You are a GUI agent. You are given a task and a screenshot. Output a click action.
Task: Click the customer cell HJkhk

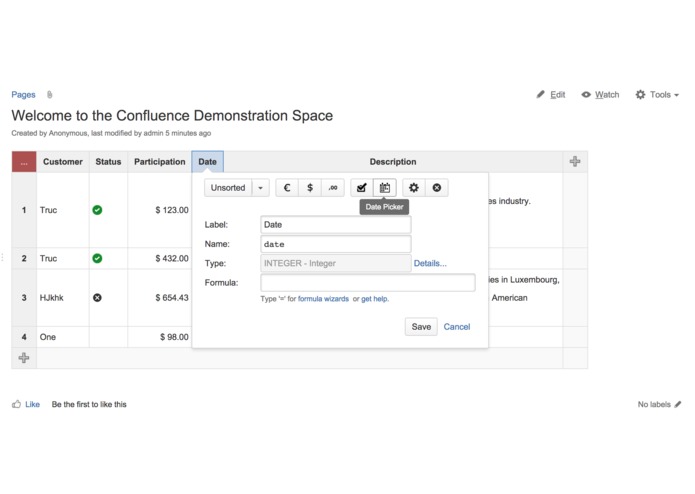click(x=62, y=298)
